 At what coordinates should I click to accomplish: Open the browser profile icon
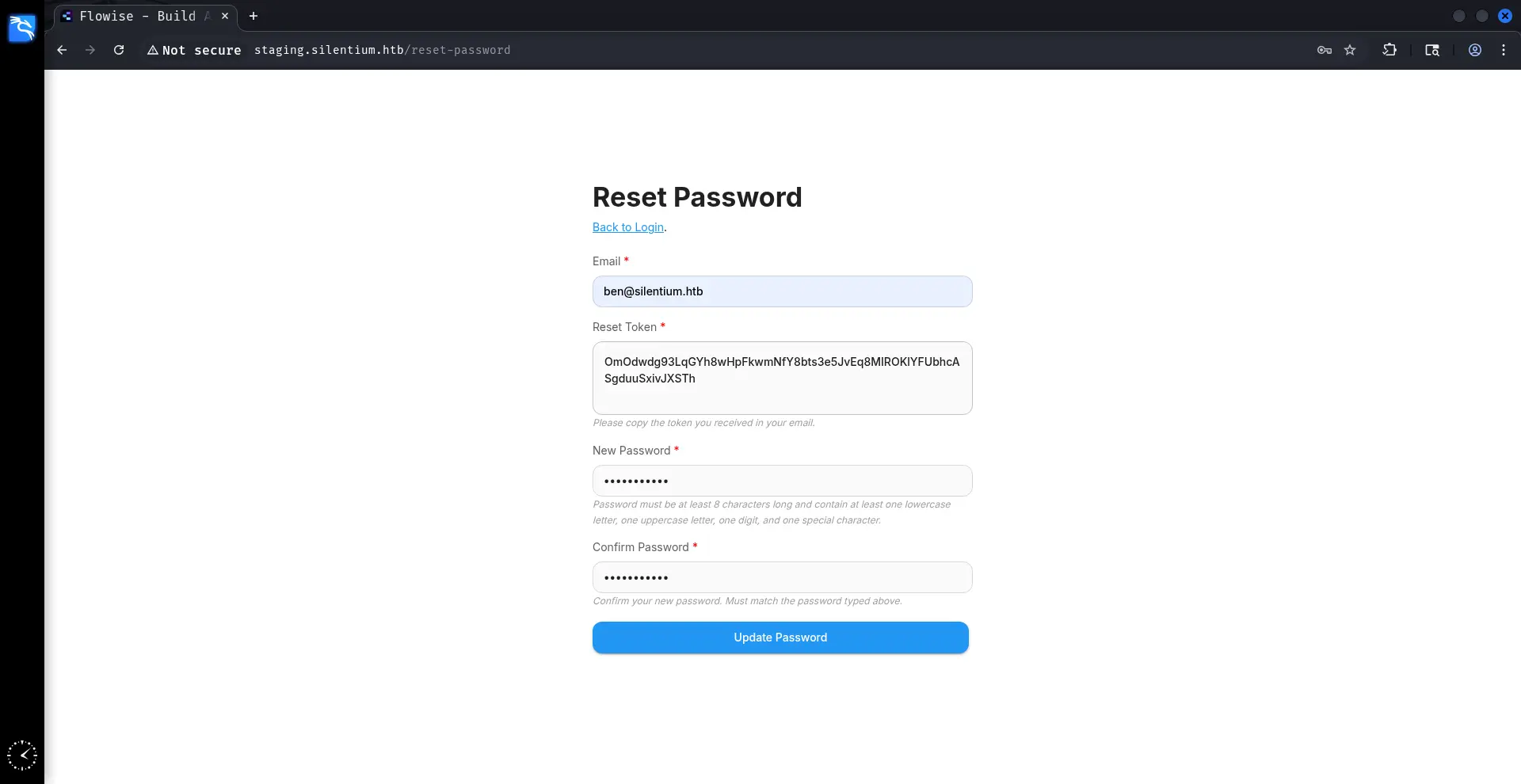pos(1475,50)
